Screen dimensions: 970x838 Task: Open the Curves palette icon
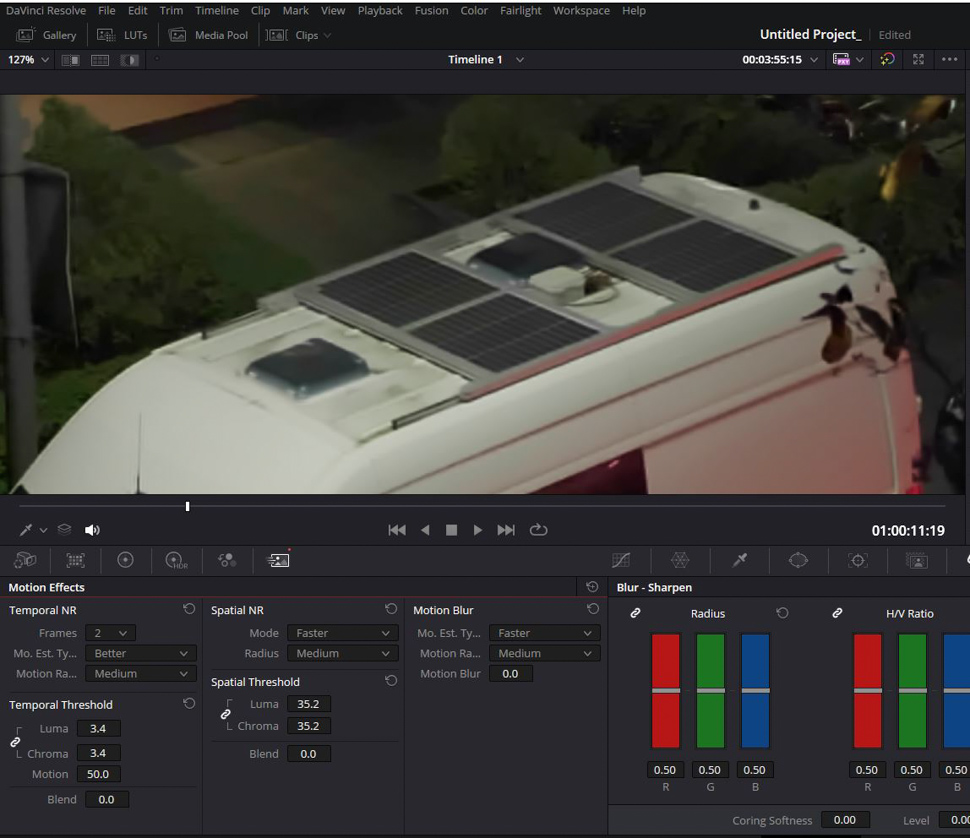(x=620, y=560)
